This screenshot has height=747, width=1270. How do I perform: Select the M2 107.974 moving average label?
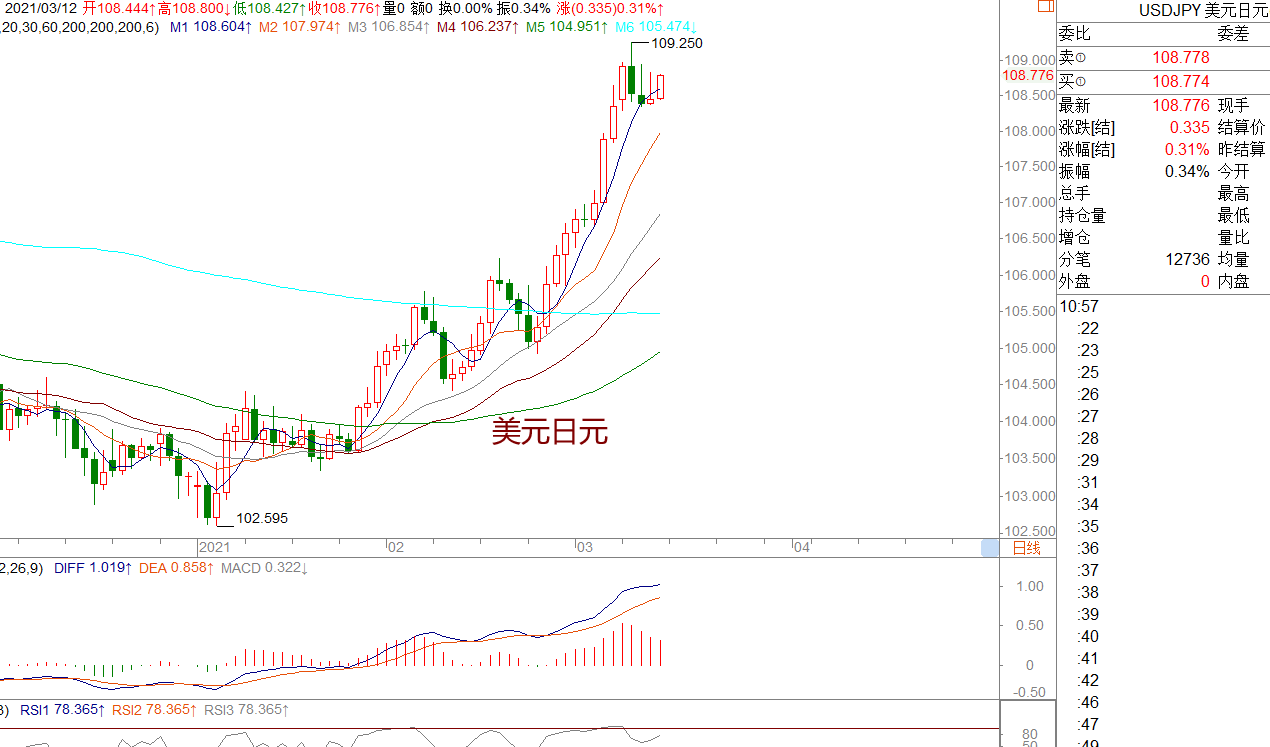(x=299, y=27)
